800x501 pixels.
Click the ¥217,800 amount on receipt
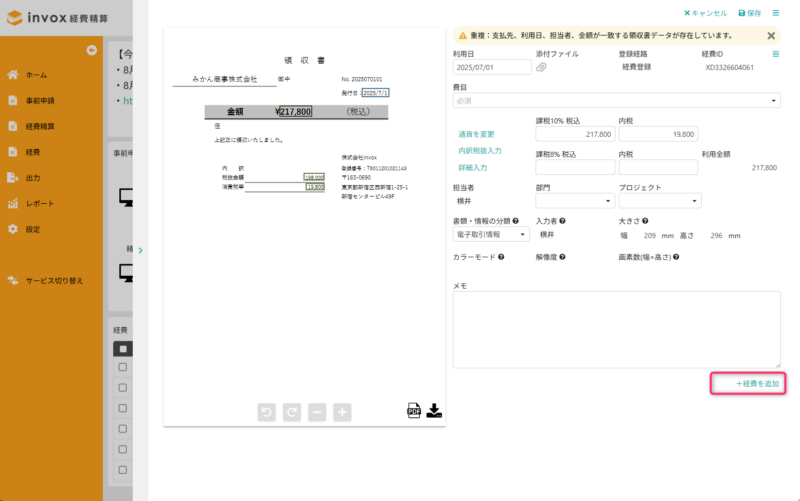(293, 111)
